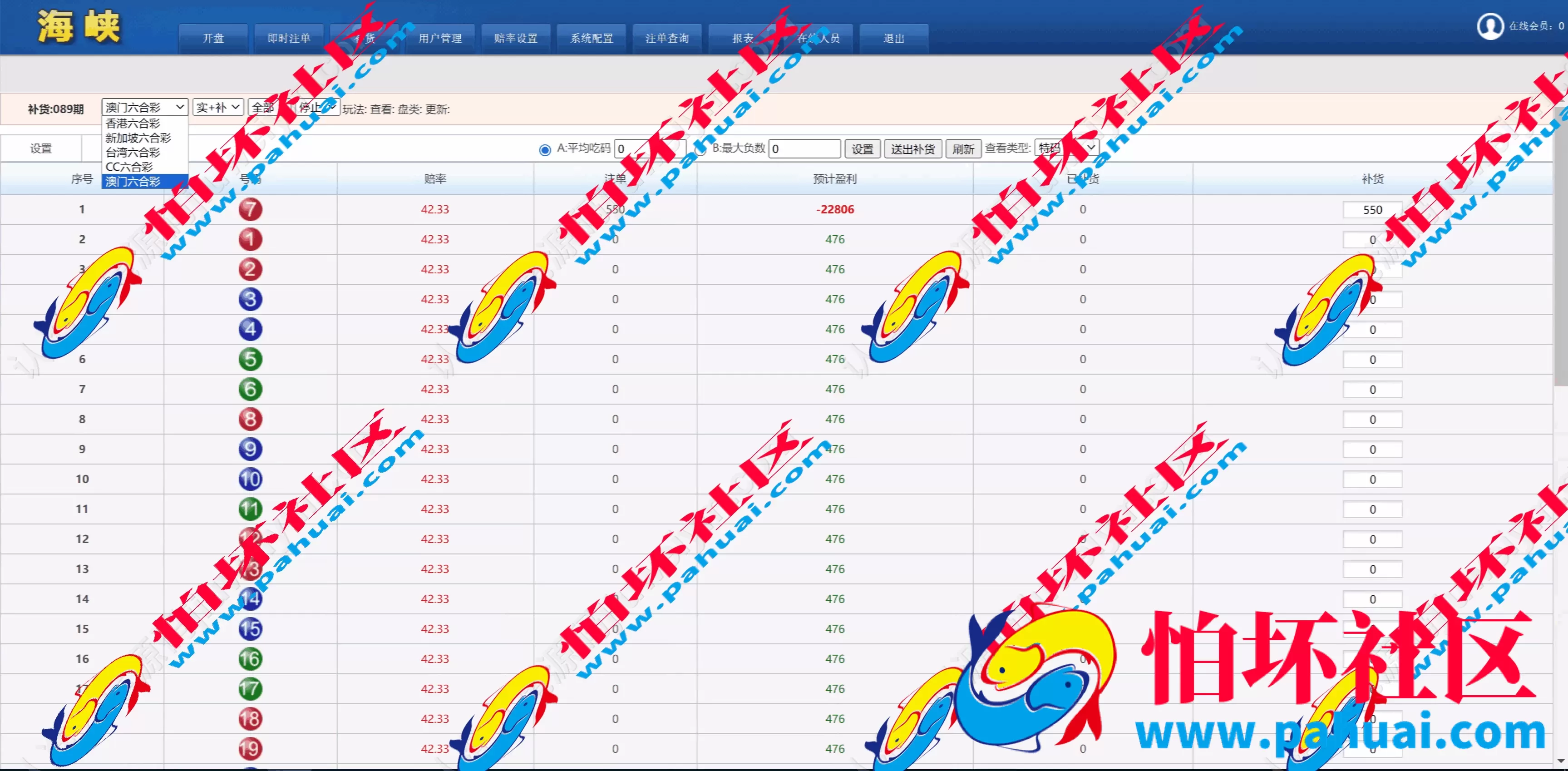
Task: Click the green number 11 ball
Action: 250,509
